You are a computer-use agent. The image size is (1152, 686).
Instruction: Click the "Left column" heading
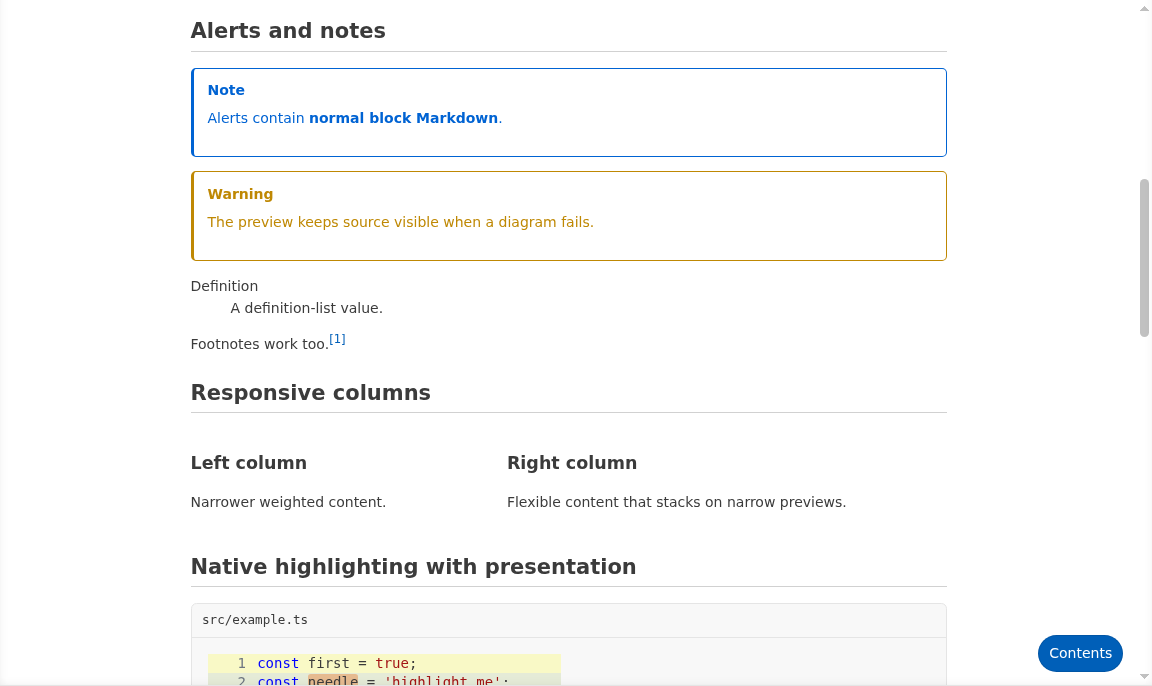pyautogui.click(x=249, y=463)
